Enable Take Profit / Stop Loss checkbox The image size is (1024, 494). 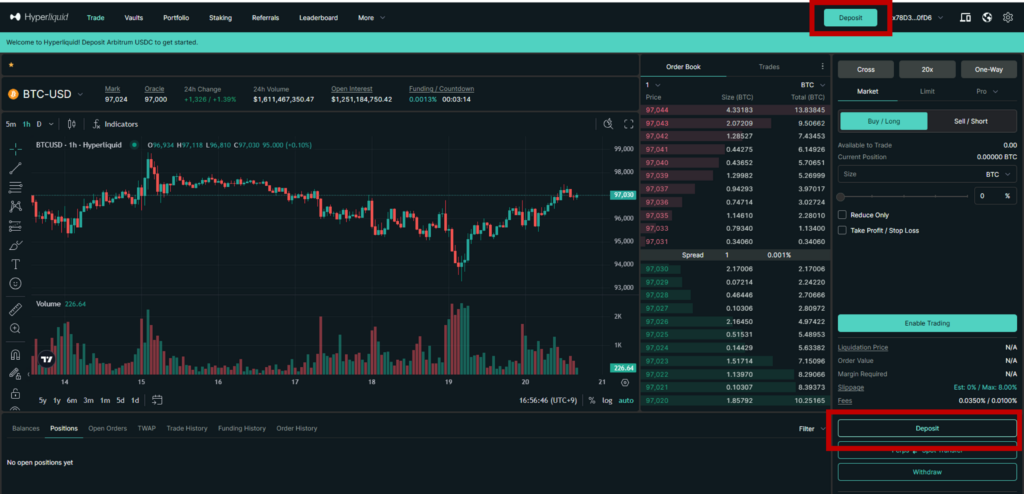842,231
